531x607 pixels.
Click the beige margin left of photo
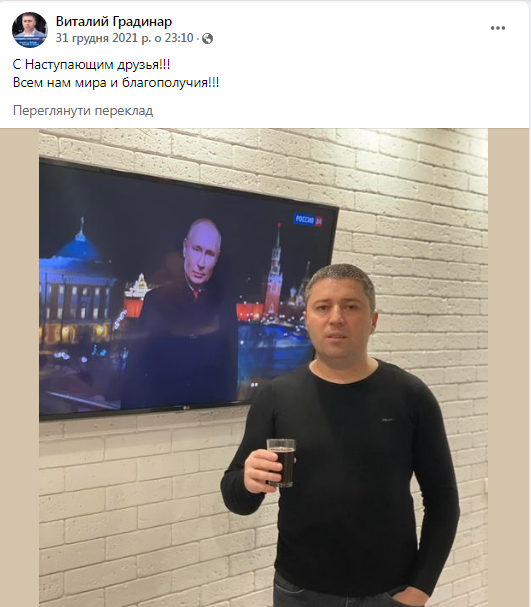[x=19, y=368]
